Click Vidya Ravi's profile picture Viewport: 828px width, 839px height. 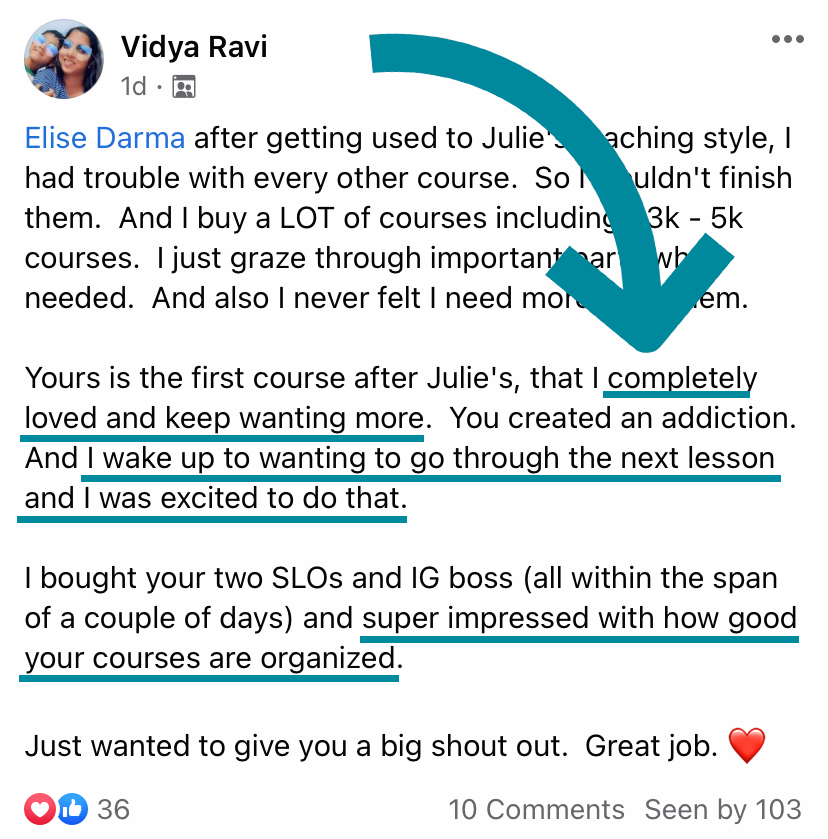tap(63, 60)
